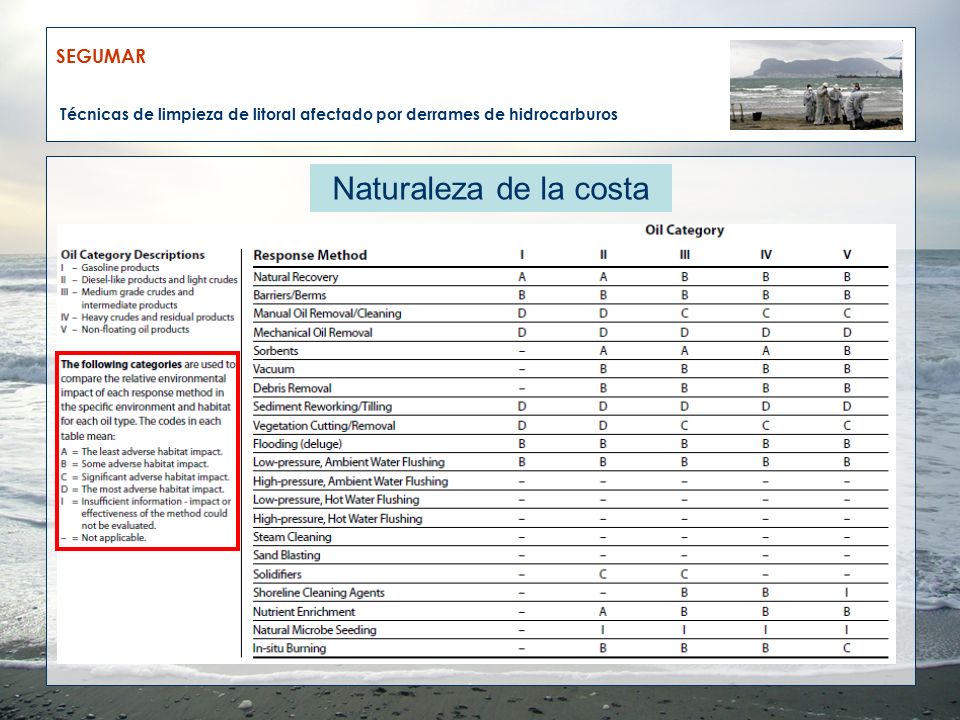Click the 'Response Method' column header
This screenshot has height=720, width=960.
tap(310, 255)
